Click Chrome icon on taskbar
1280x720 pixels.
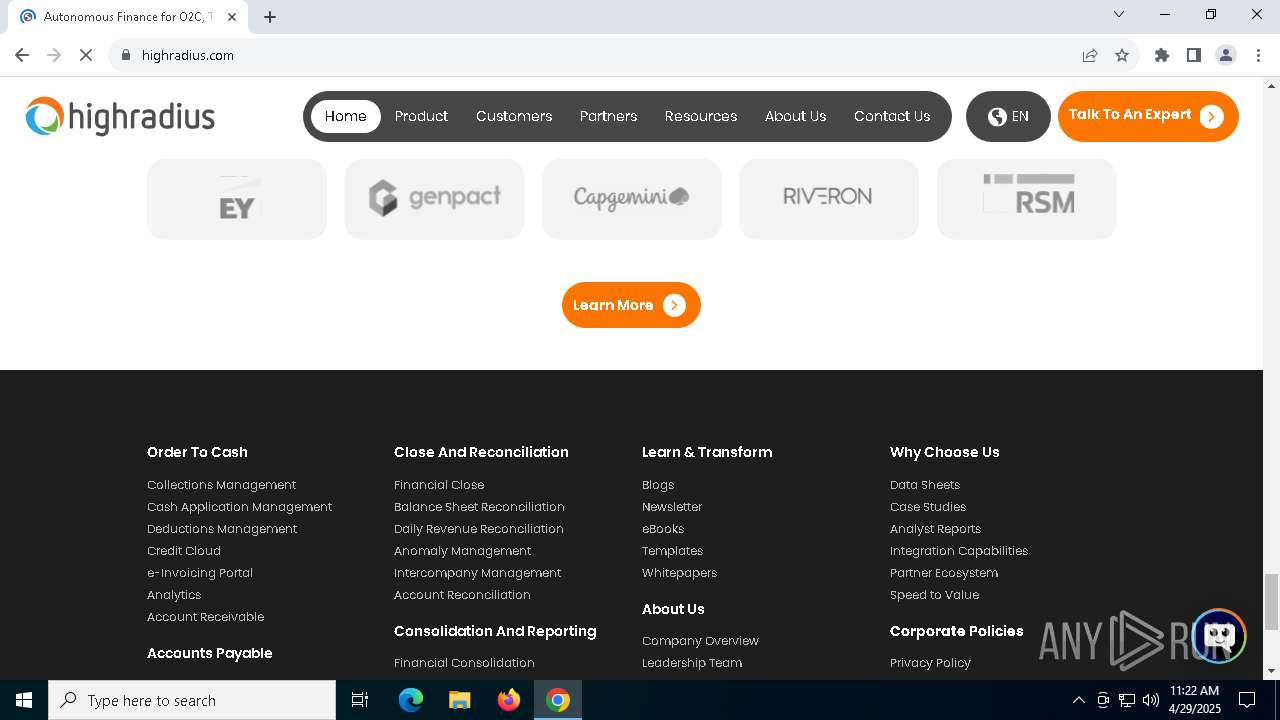point(558,700)
